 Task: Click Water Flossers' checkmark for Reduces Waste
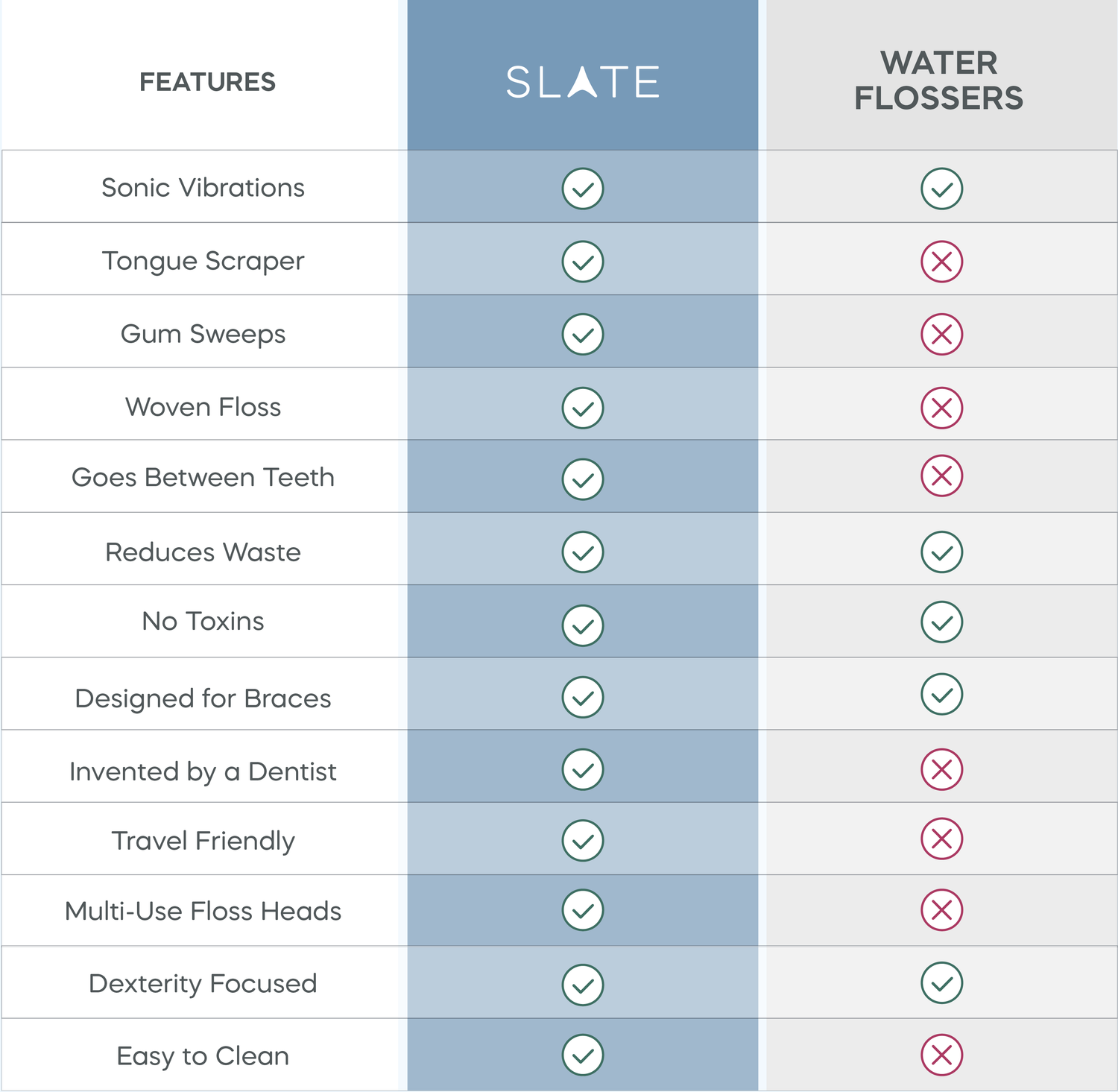point(941,552)
